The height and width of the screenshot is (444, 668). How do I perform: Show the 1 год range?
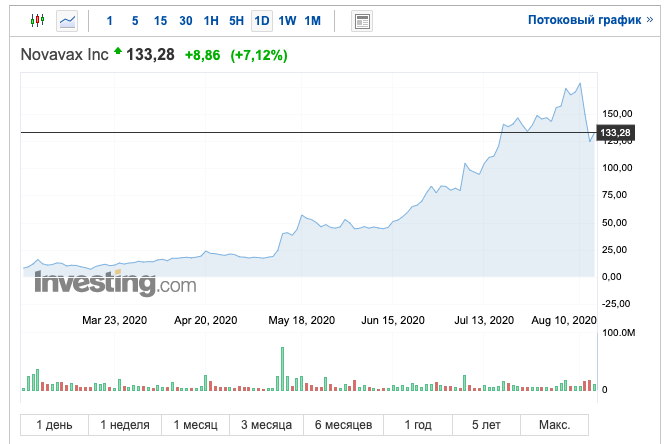coord(418,425)
